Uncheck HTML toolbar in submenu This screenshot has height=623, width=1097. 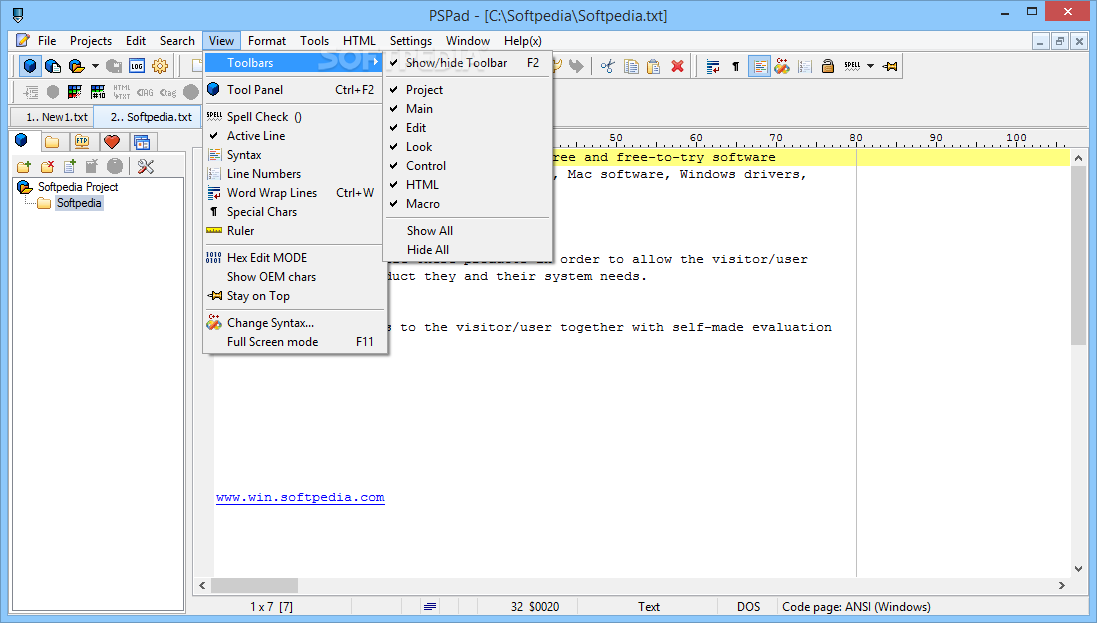click(x=467, y=185)
